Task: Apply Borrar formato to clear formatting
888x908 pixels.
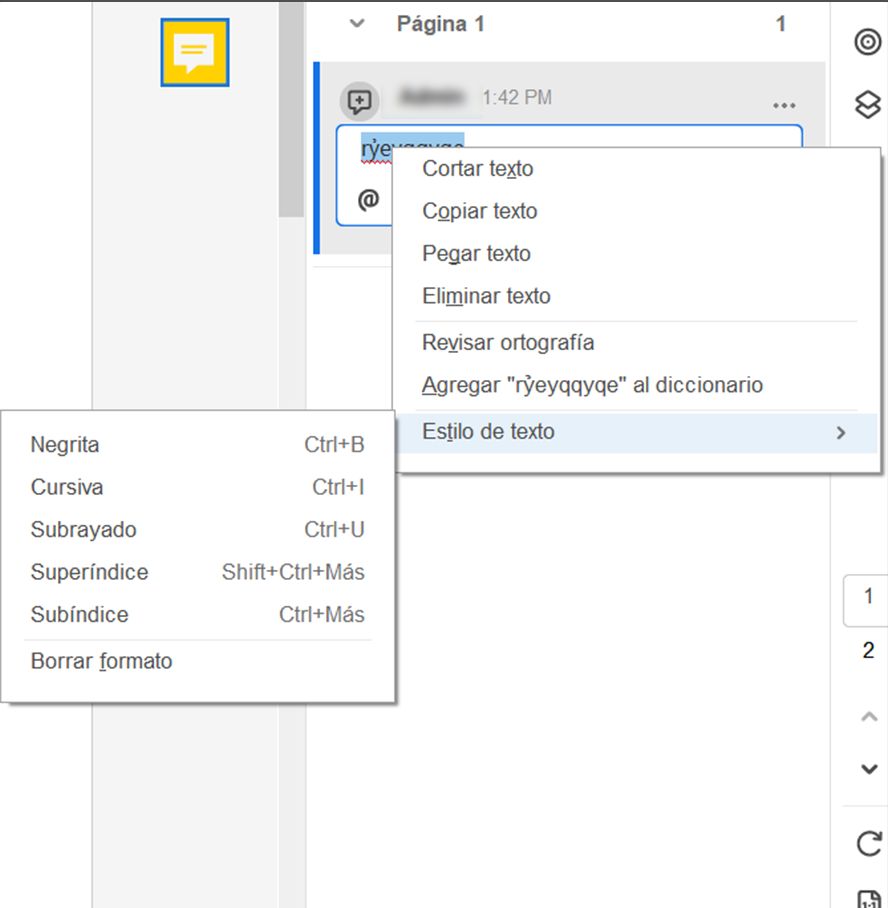Action: 101,661
